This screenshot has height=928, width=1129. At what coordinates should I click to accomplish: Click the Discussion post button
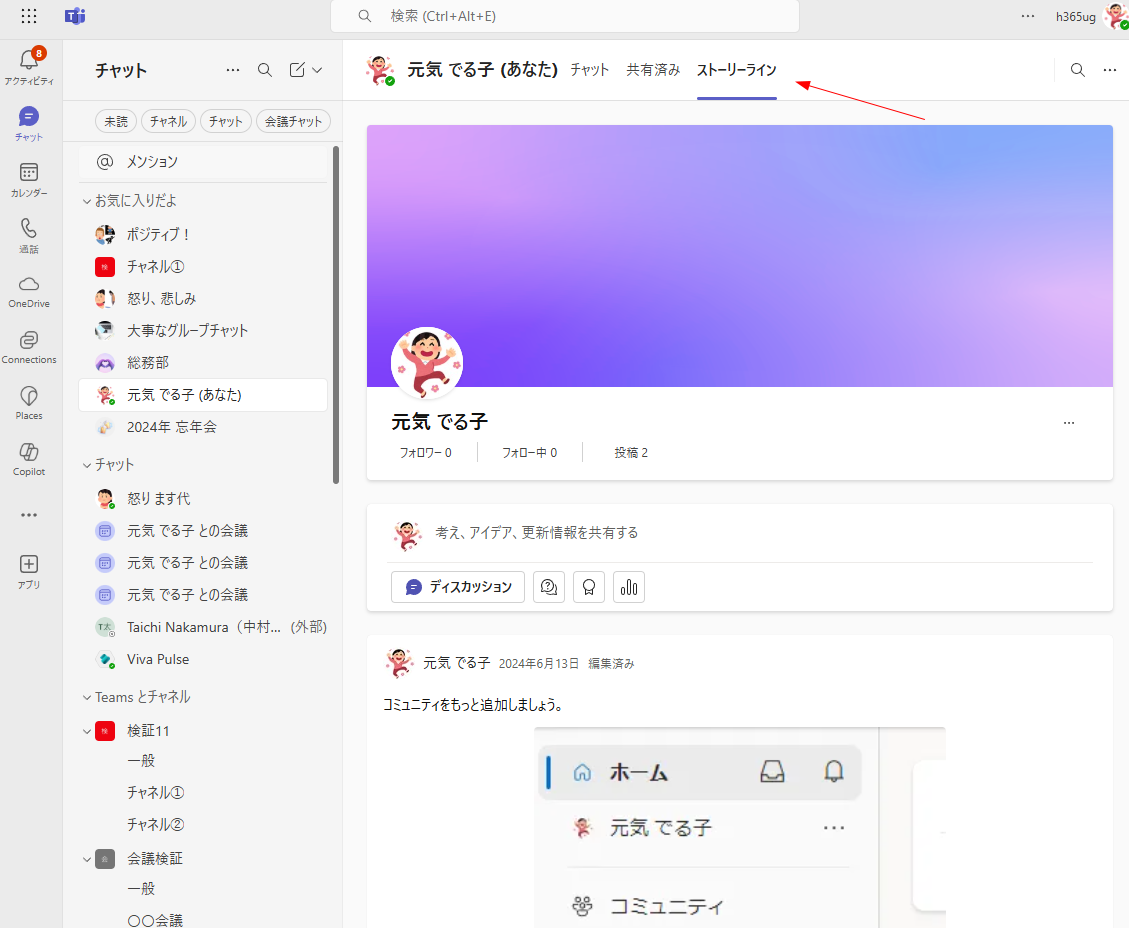pos(458,587)
